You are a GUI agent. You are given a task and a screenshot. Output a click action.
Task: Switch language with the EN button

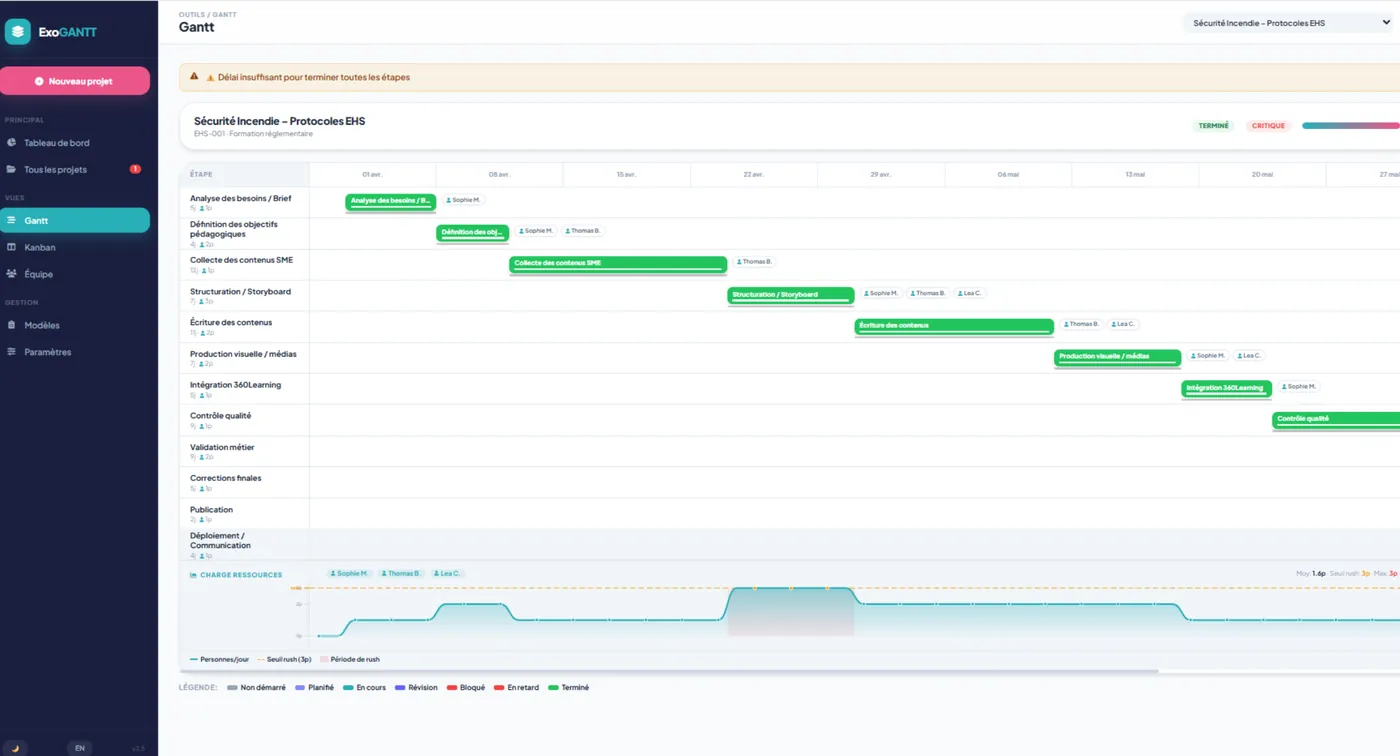click(x=80, y=748)
